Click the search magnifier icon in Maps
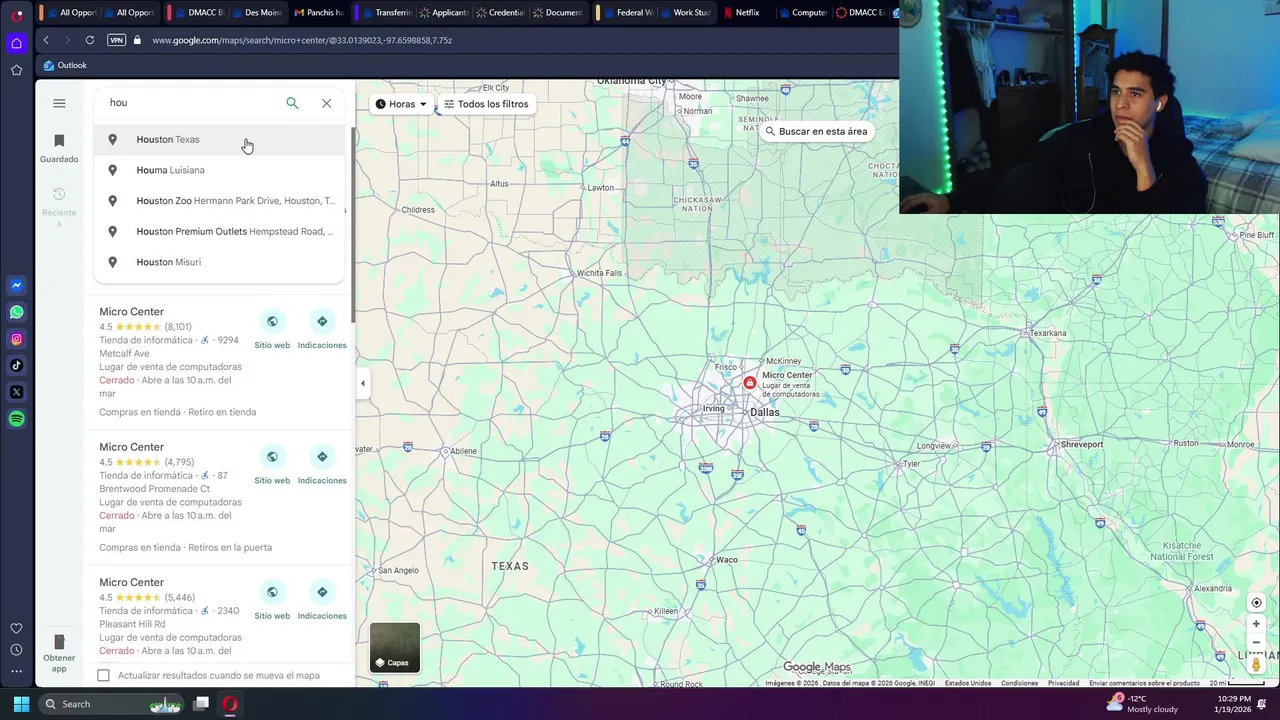1280x720 pixels. (292, 103)
